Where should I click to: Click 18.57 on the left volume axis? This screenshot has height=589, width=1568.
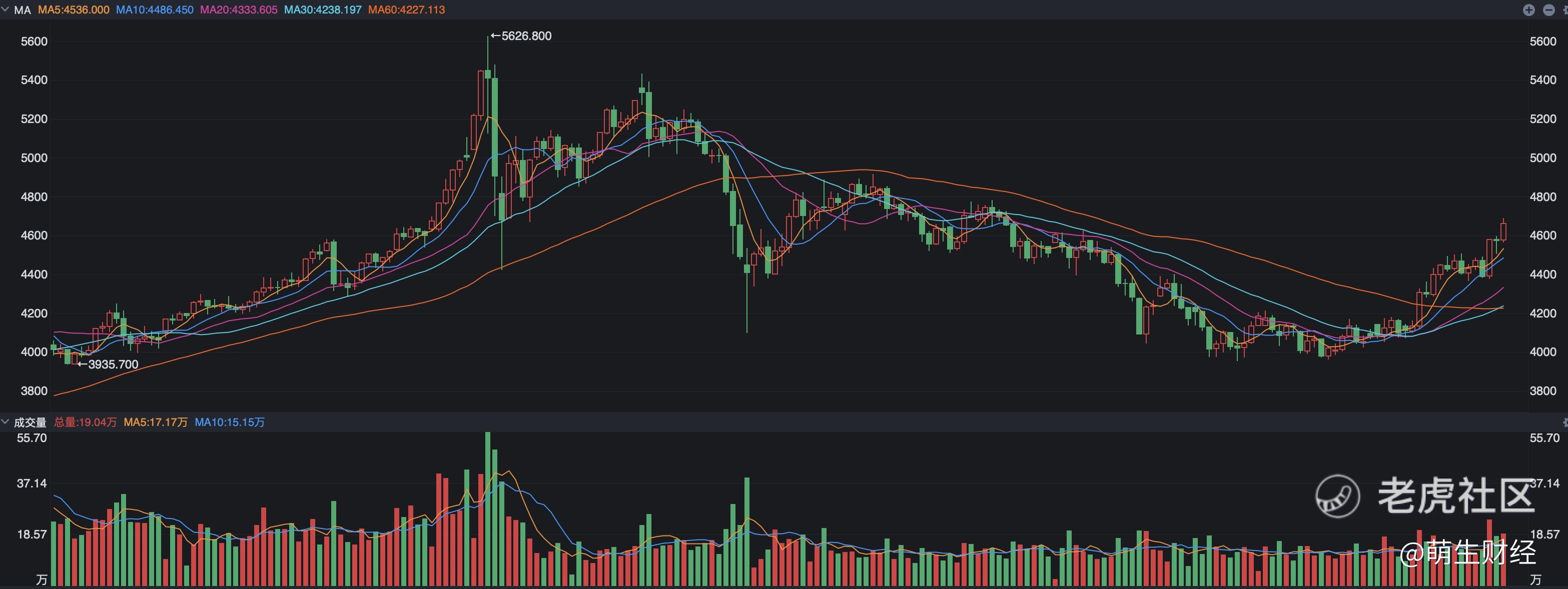click(32, 535)
